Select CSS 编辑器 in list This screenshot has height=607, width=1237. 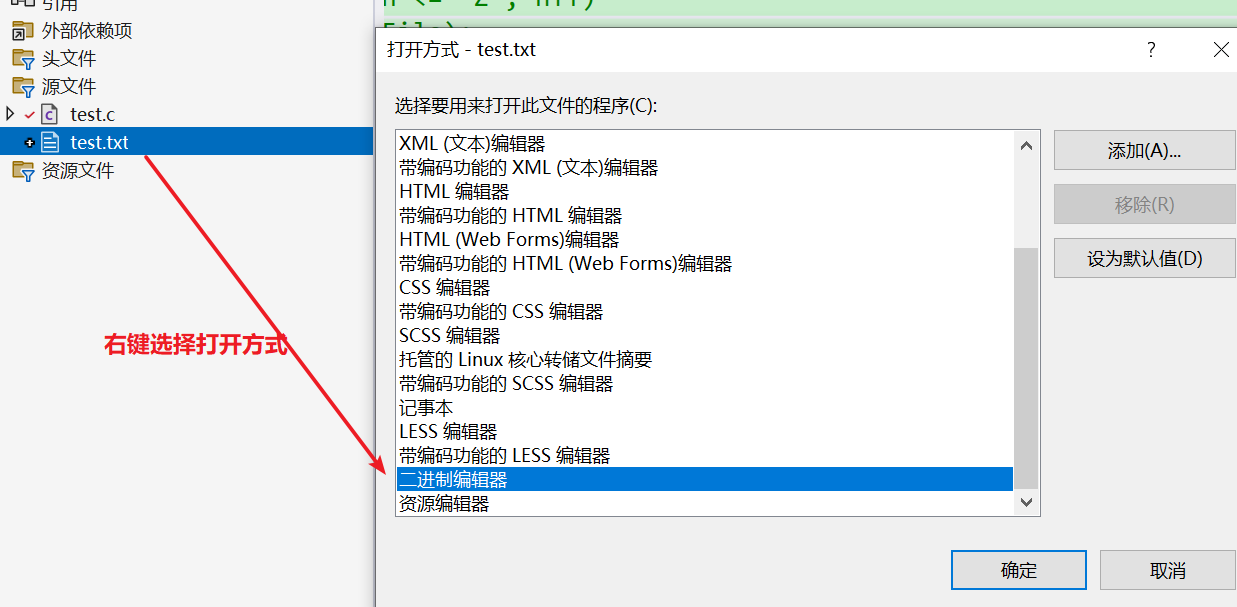tap(705, 287)
